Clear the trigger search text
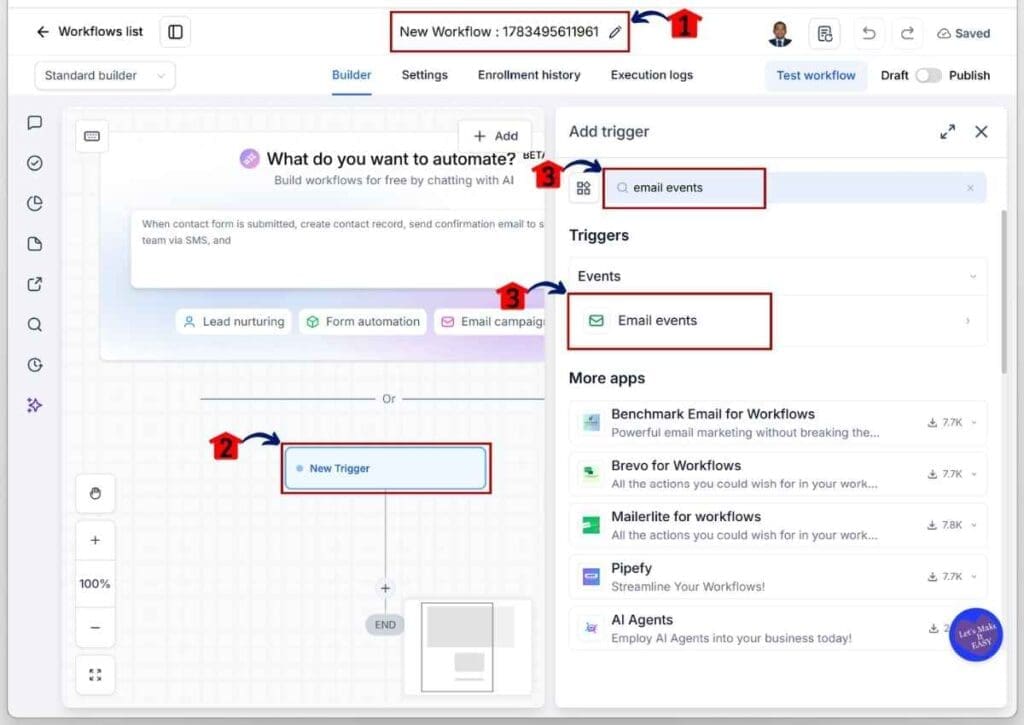The image size is (1024, 725). tap(970, 188)
